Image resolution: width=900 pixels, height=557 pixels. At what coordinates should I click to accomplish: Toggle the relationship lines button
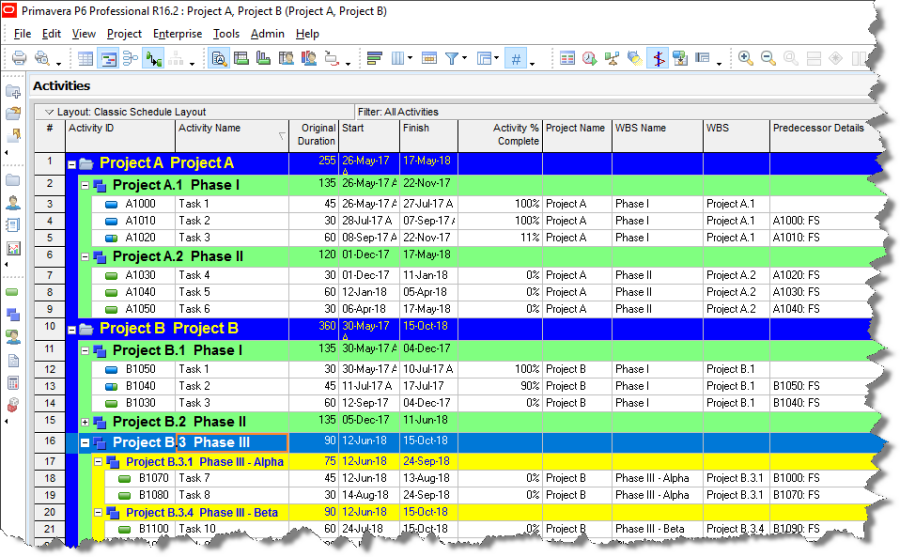[x=153, y=58]
